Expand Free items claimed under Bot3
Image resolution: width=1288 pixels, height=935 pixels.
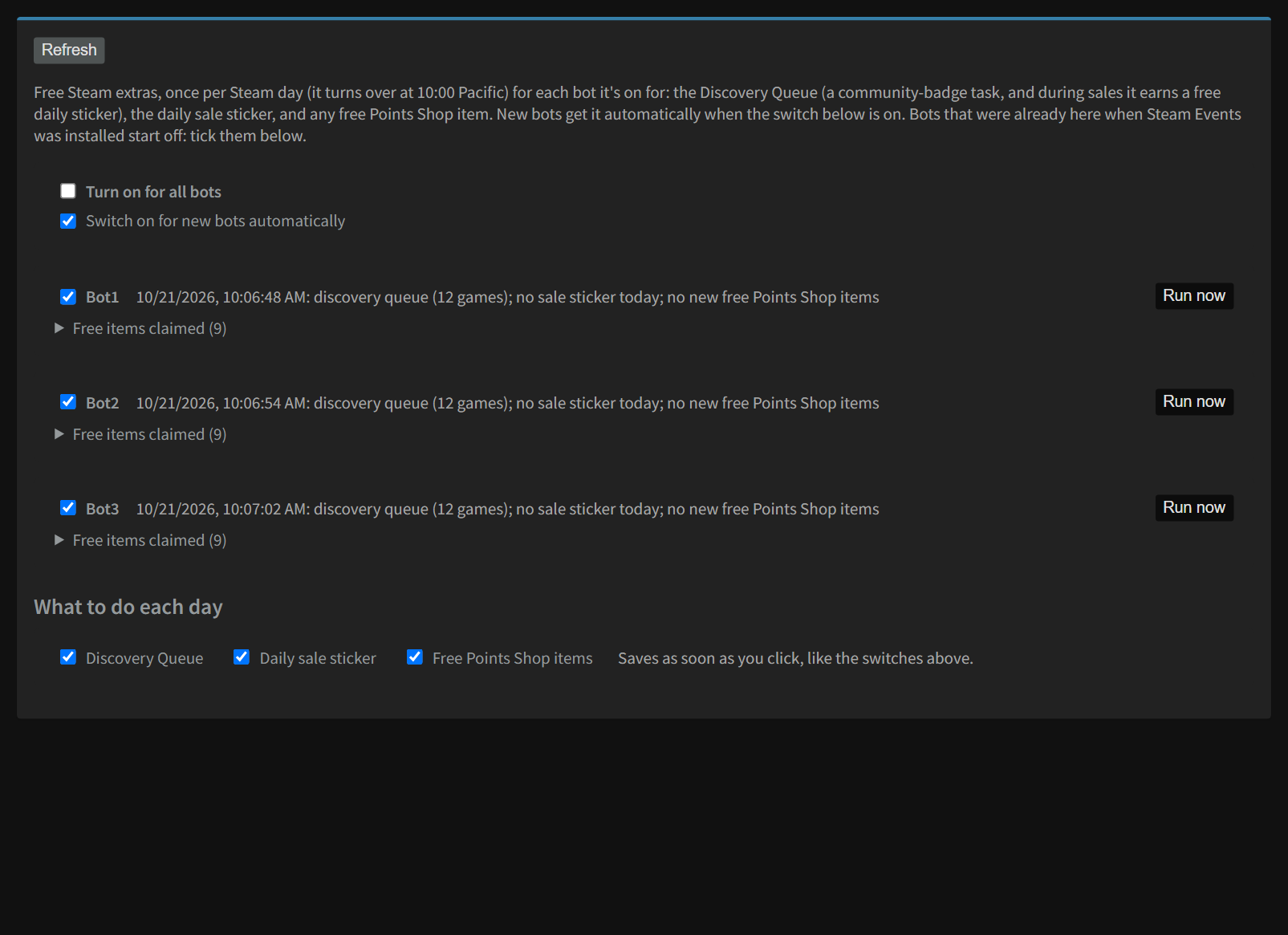(x=140, y=540)
